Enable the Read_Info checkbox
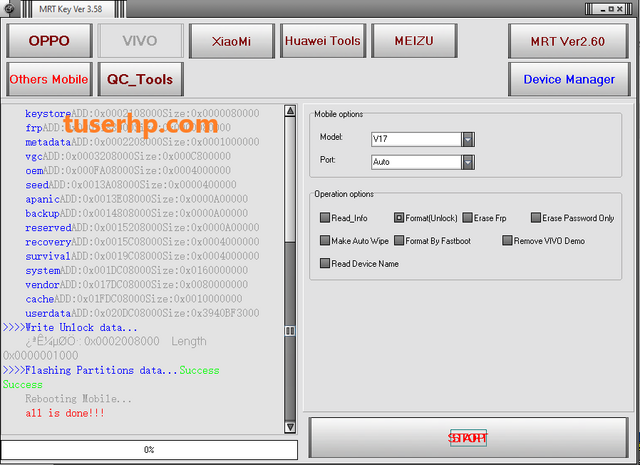Image resolution: width=640 pixels, height=465 pixels. [325, 218]
